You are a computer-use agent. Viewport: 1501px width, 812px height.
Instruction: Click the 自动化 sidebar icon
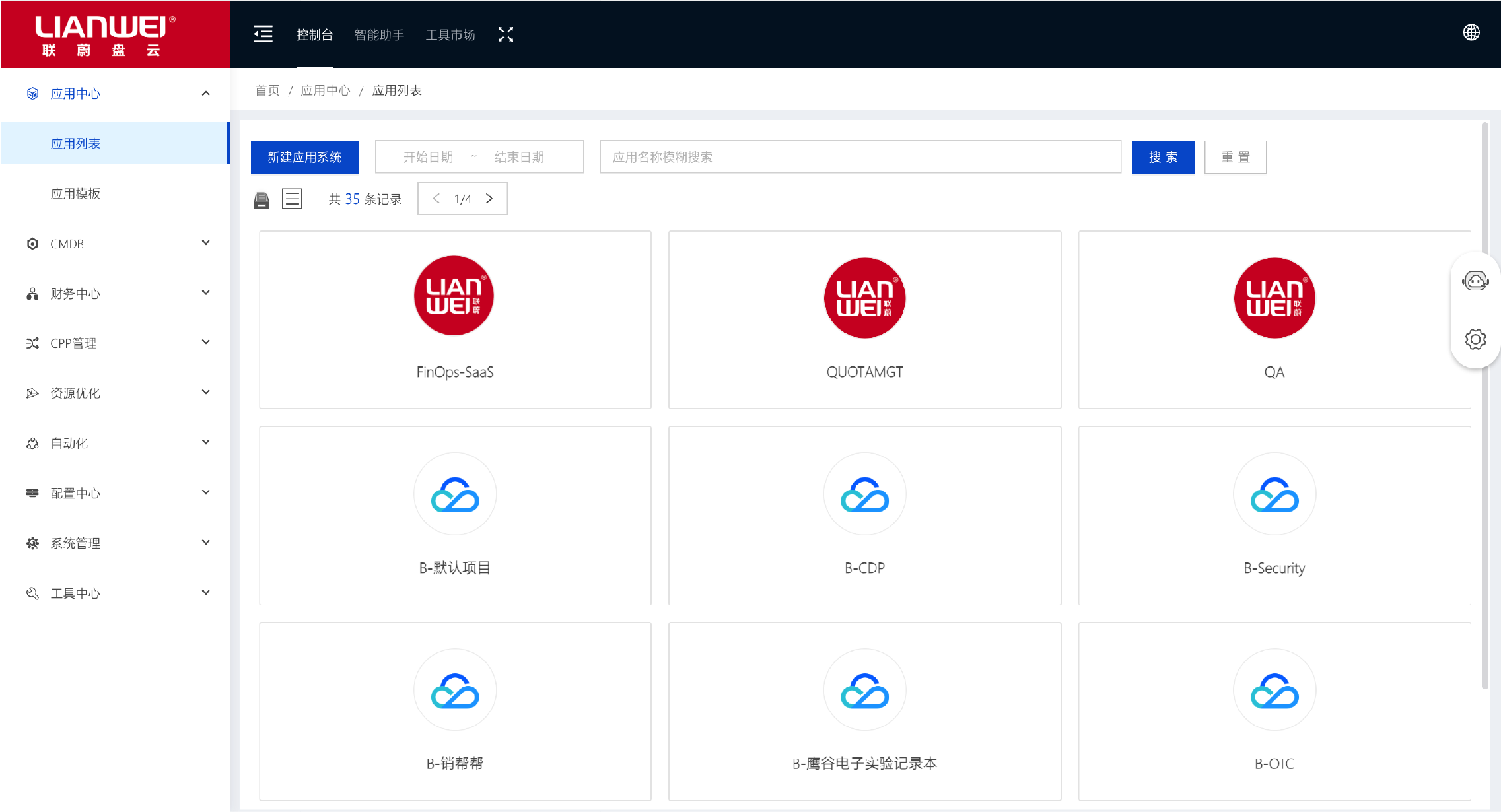click(x=32, y=444)
